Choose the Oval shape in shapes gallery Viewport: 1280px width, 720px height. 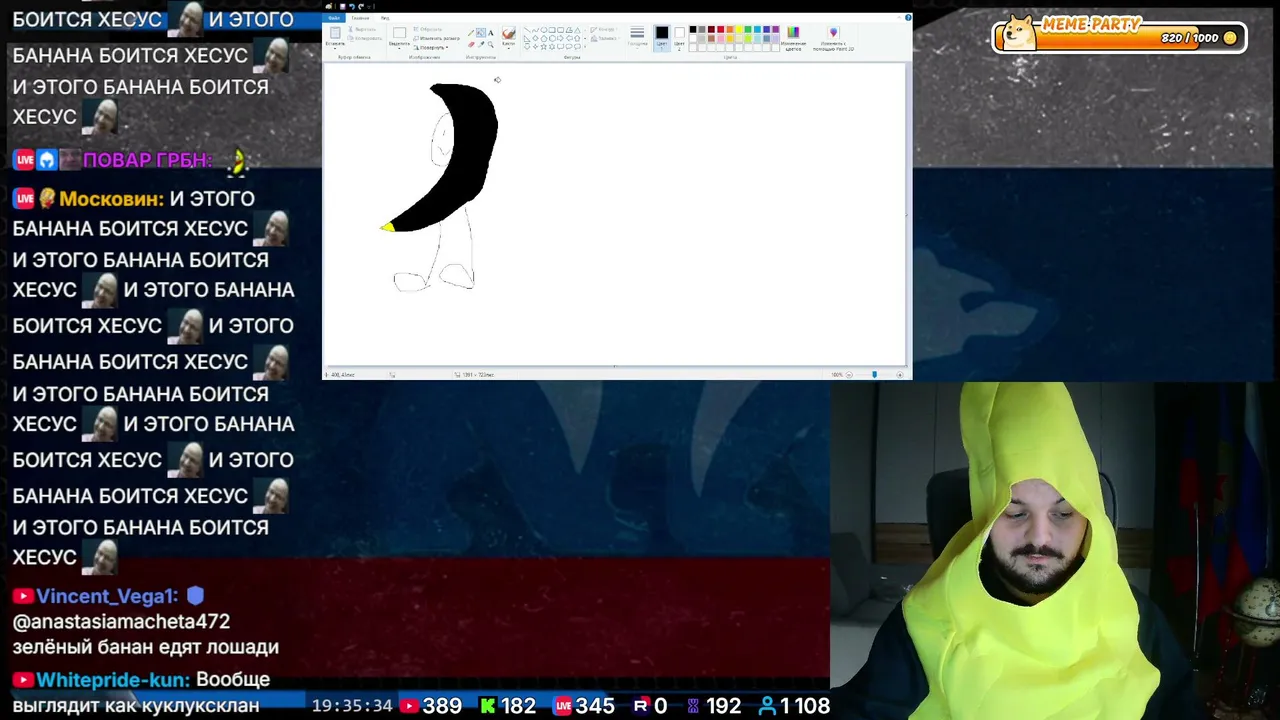pos(544,31)
